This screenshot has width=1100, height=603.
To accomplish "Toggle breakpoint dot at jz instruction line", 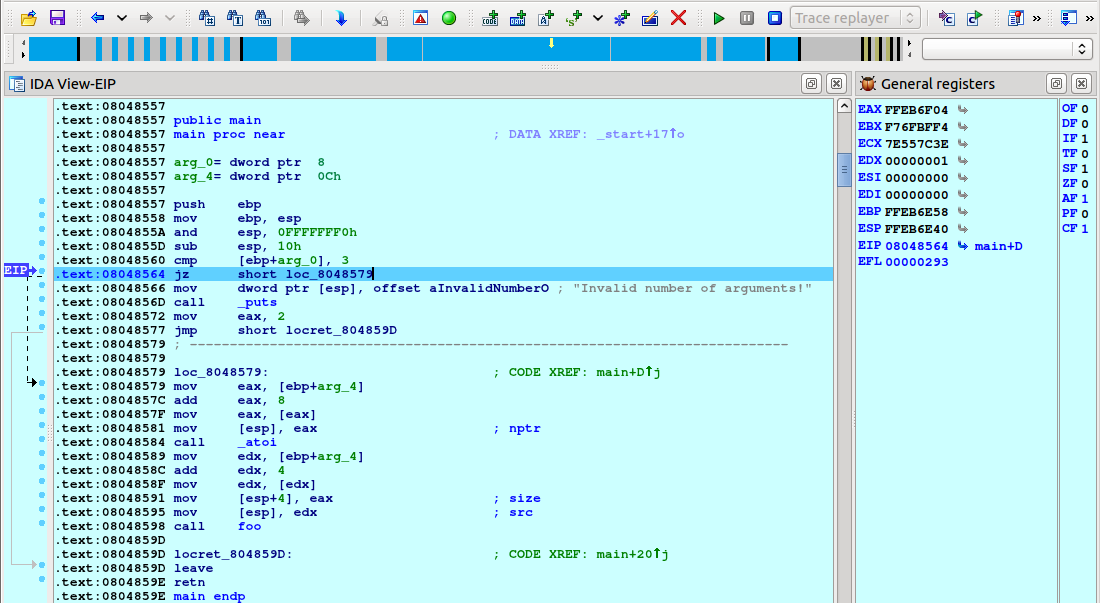I will pos(41,273).
